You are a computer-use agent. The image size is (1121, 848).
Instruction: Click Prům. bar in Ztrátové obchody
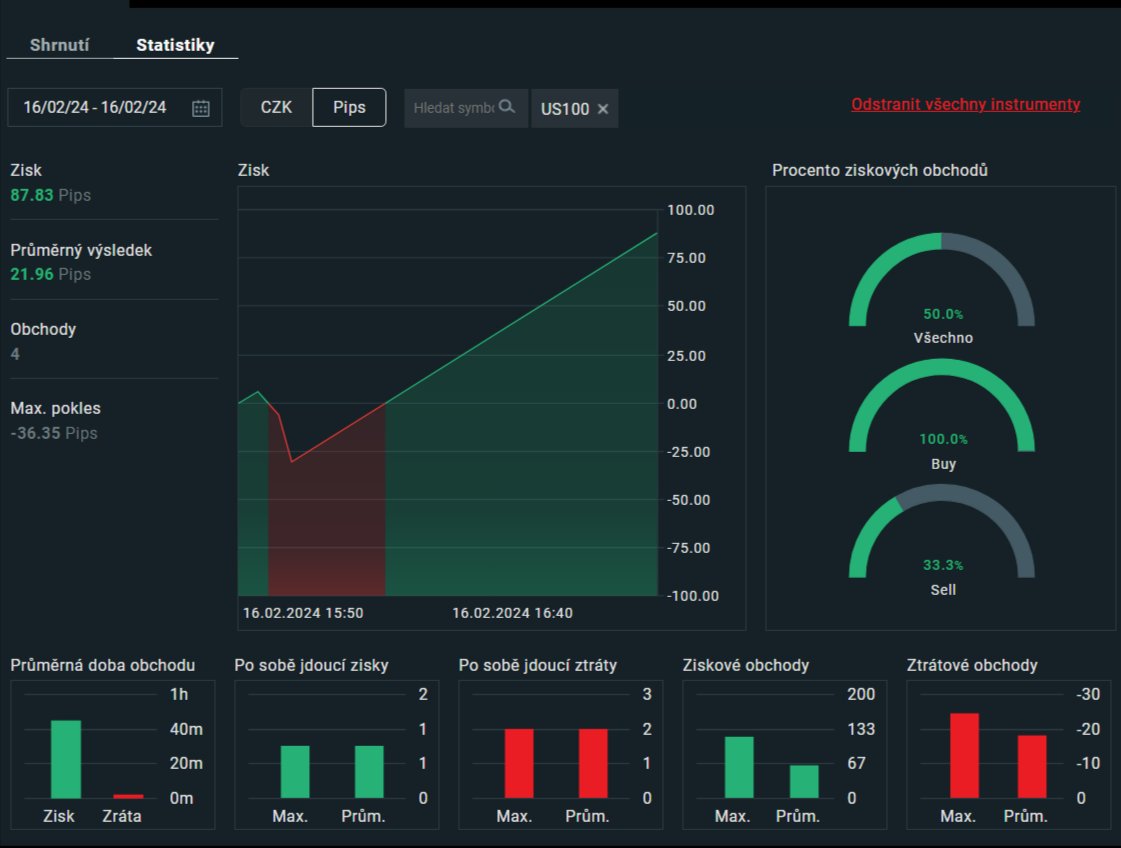1032,766
